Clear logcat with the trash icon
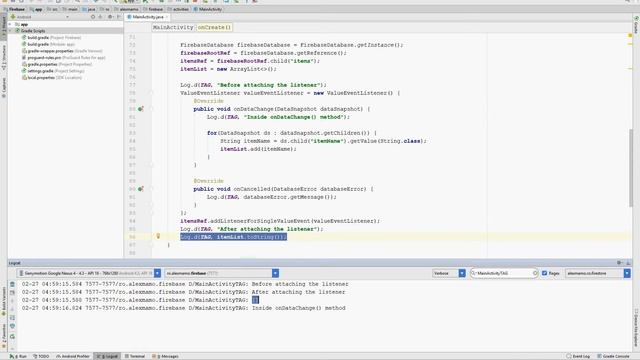640x360 pixels. [x=12, y=284]
